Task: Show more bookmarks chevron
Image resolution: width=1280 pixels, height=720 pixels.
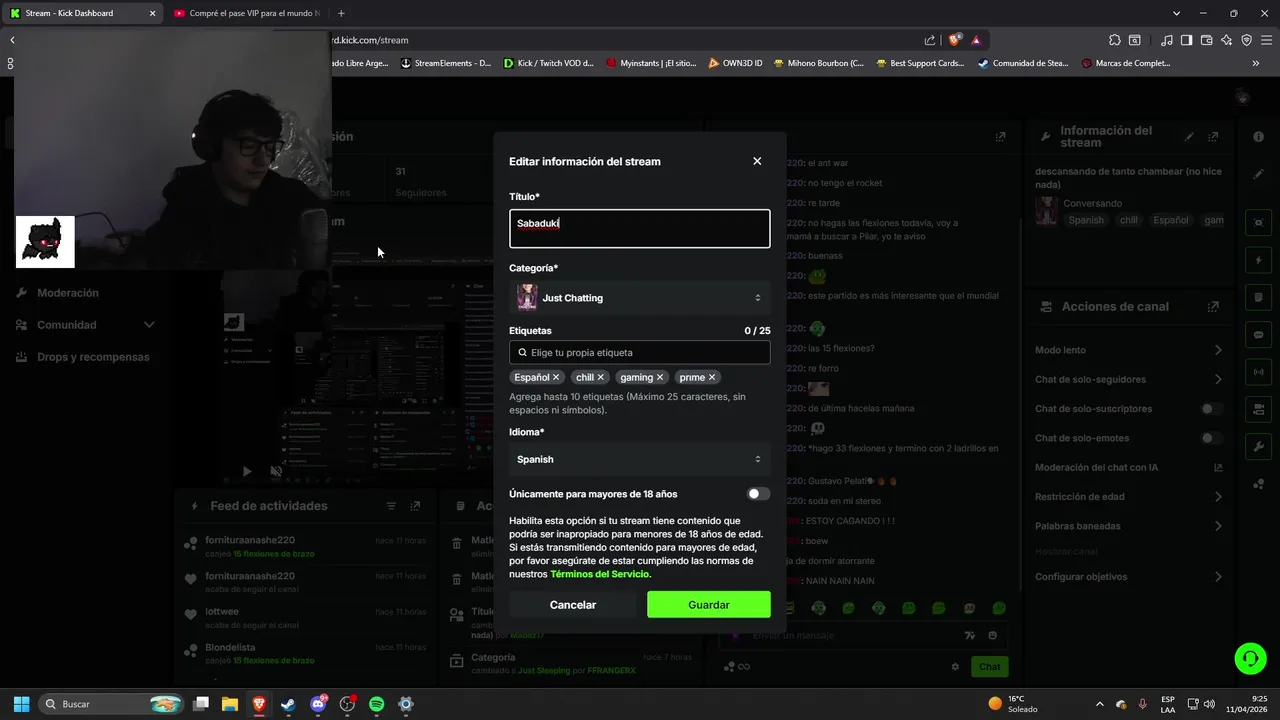Action: pyautogui.click(x=1256, y=63)
